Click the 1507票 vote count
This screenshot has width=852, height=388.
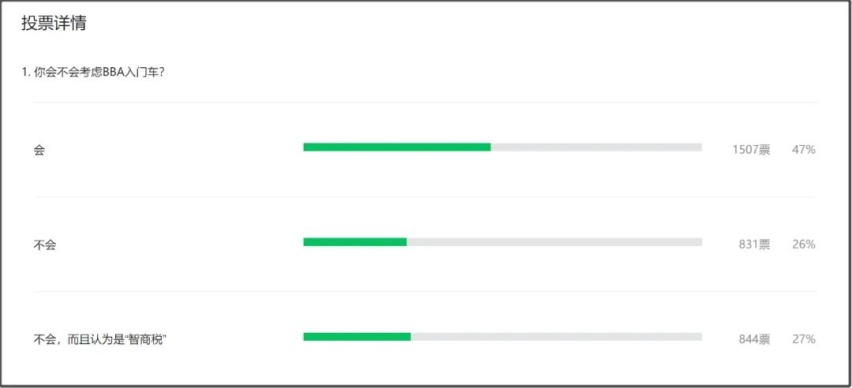[x=751, y=150]
